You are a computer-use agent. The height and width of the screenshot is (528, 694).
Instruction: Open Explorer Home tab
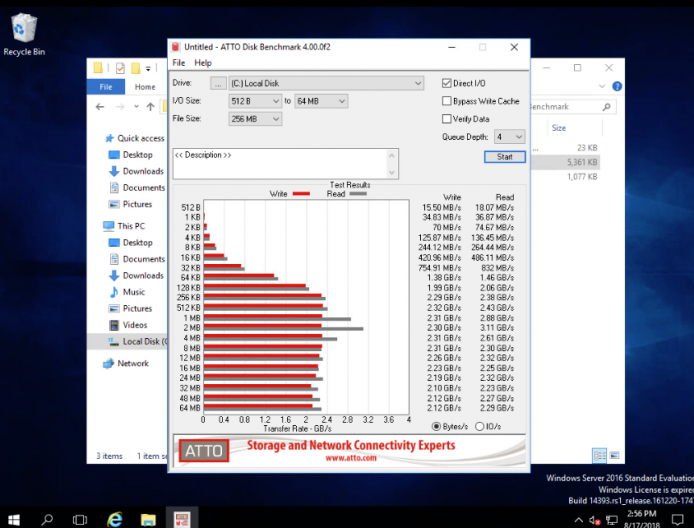click(145, 87)
